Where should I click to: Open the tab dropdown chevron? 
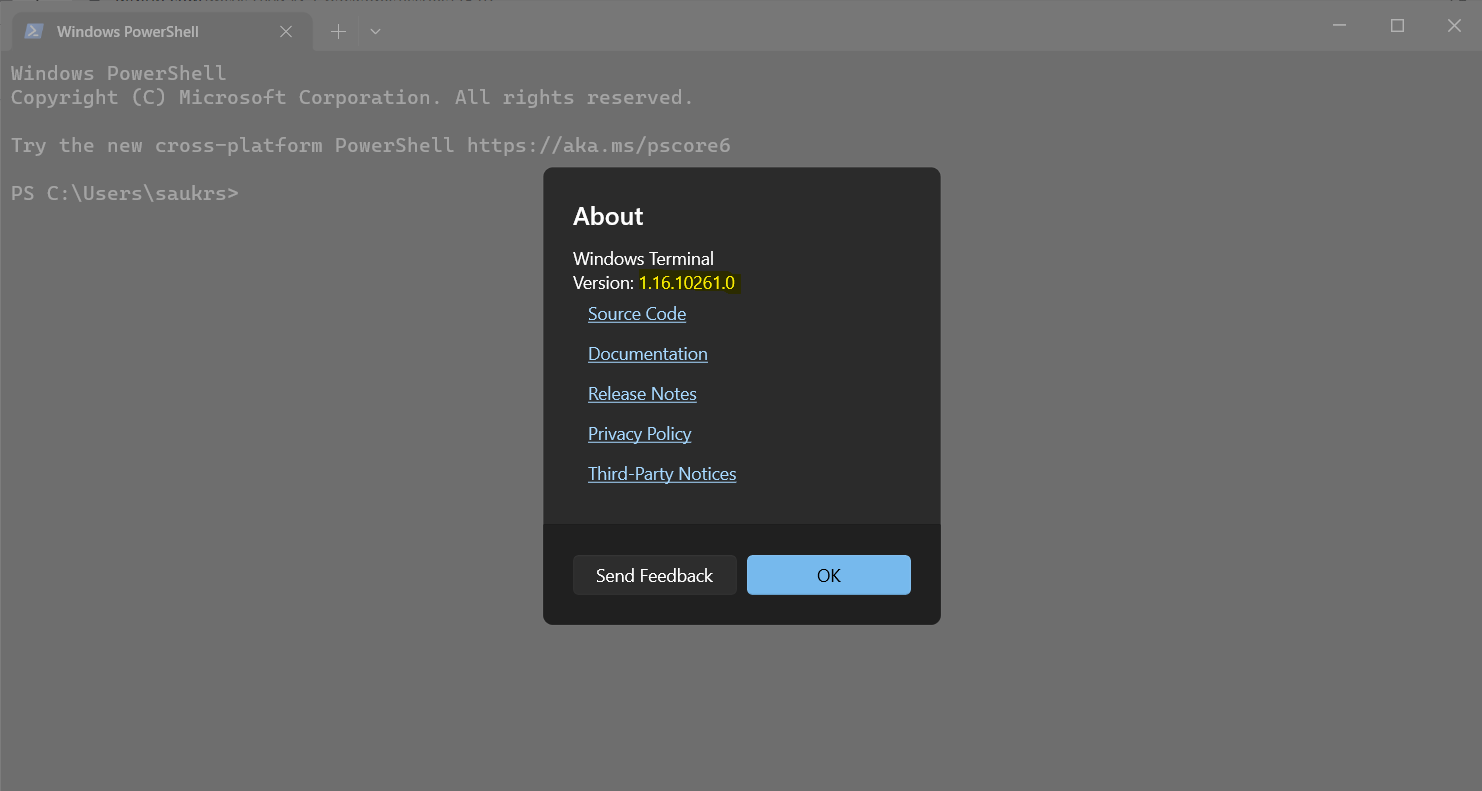375,31
